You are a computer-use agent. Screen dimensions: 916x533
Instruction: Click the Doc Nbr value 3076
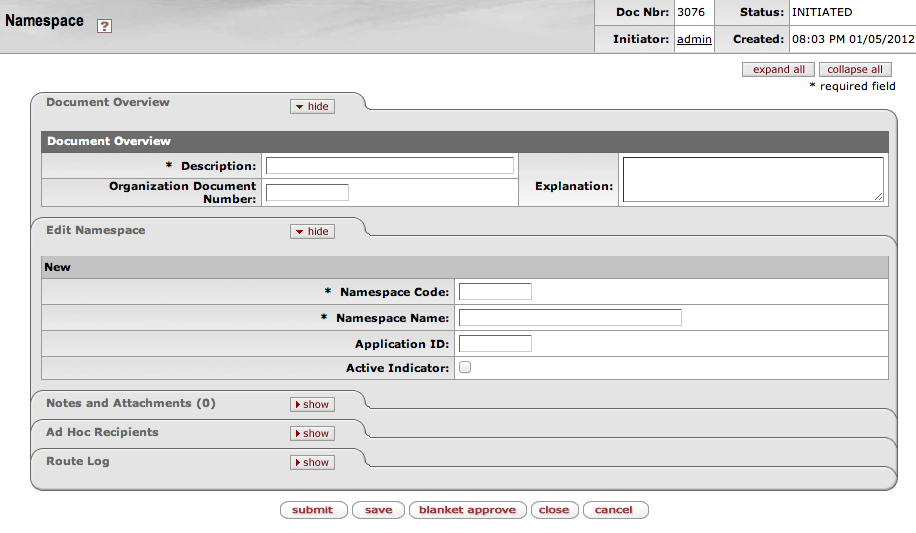click(x=691, y=12)
